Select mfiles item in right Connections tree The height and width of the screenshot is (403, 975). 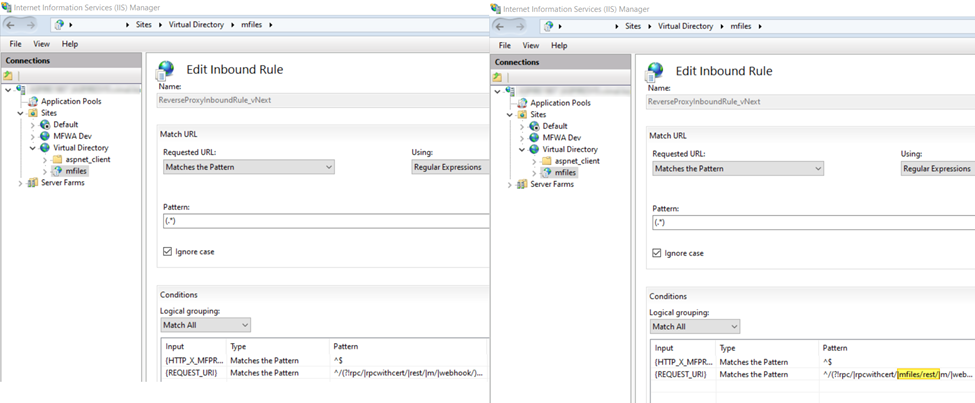click(x=565, y=173)
